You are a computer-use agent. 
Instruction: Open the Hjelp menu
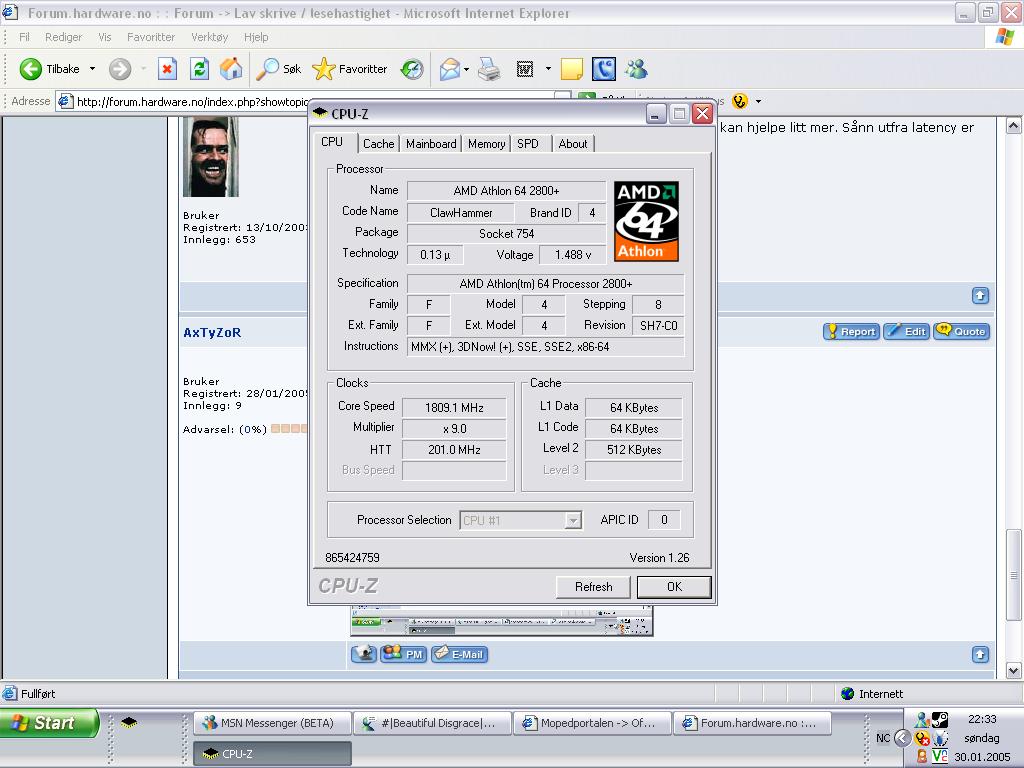(256, 37)
